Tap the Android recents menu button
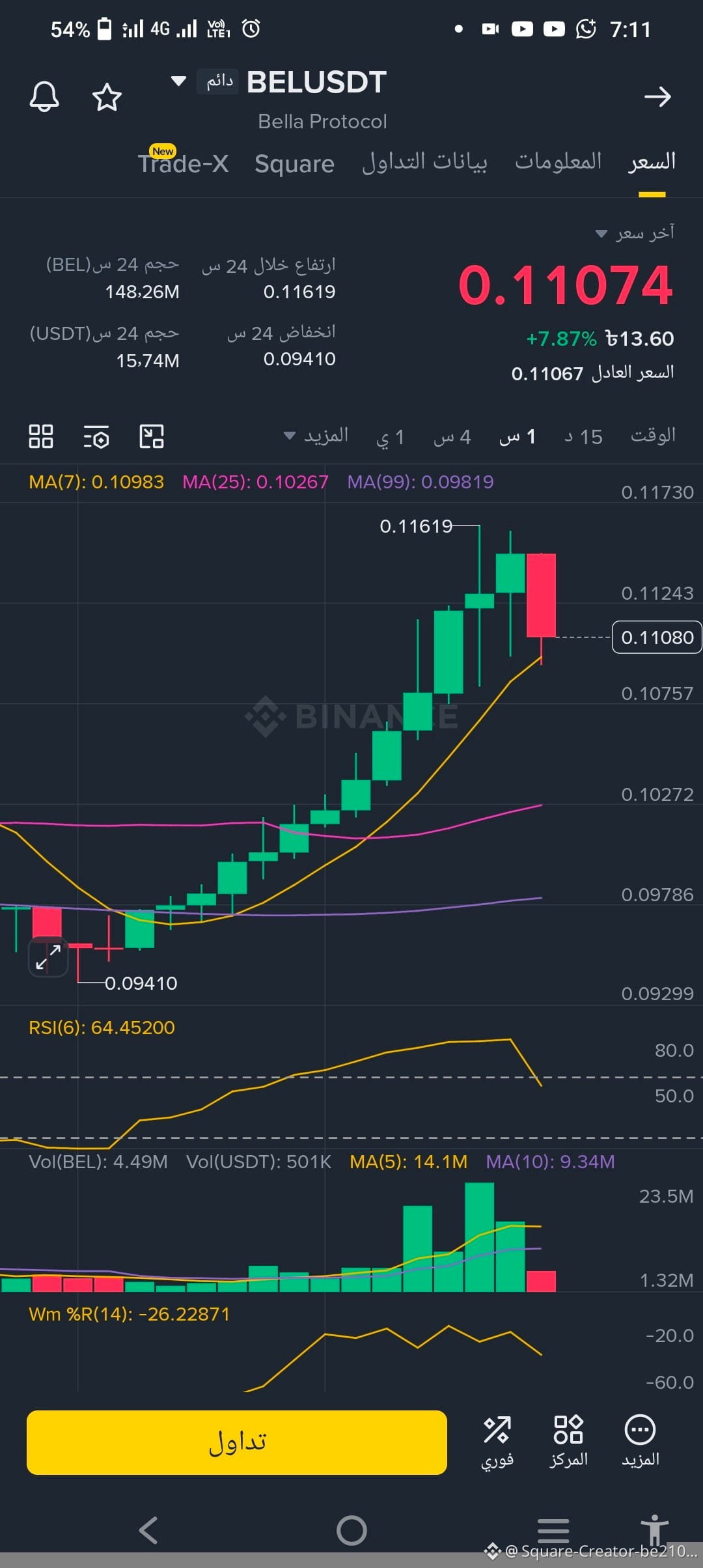Screen dimensions: 703x1568 (553, 1530)
